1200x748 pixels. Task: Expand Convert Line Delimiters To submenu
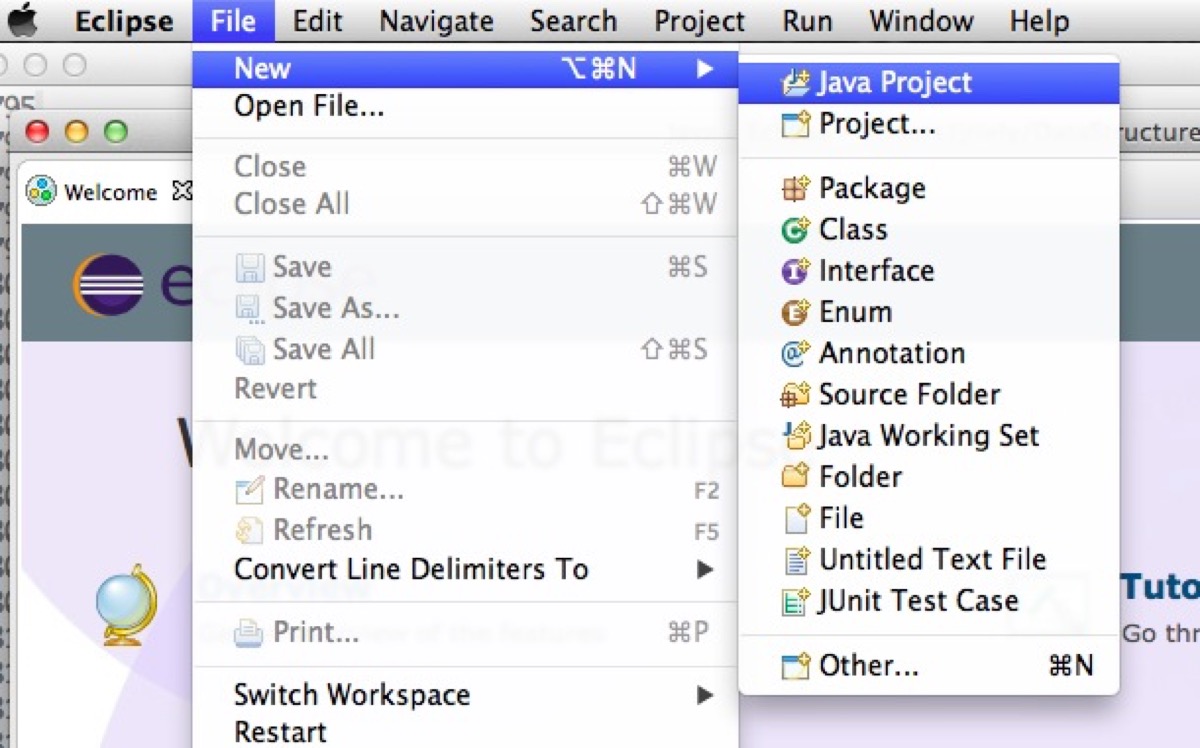pyautogui.click(x=706, y=569)
